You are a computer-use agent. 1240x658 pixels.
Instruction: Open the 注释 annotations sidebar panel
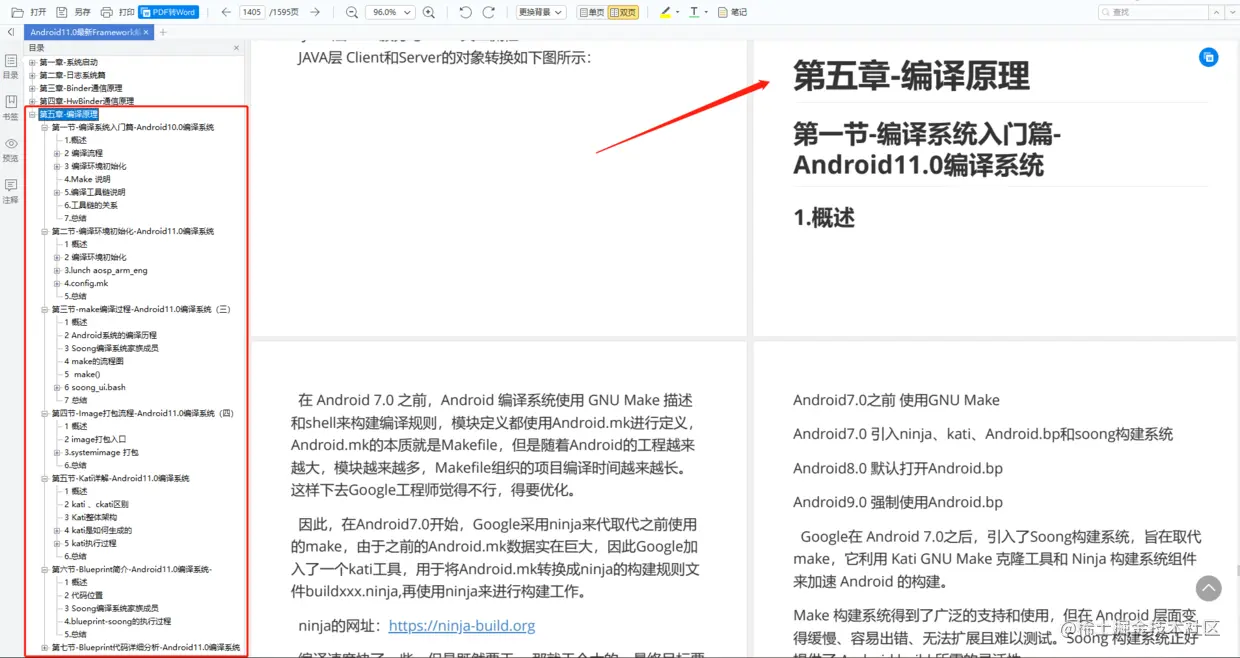pos(10,191)
